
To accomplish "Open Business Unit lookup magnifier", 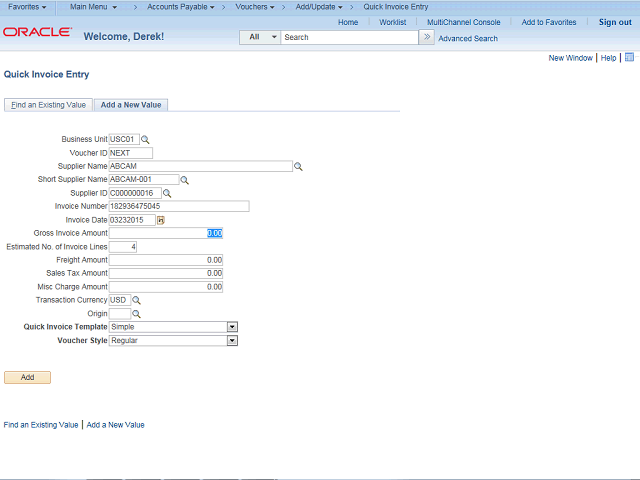I will 145,140.
